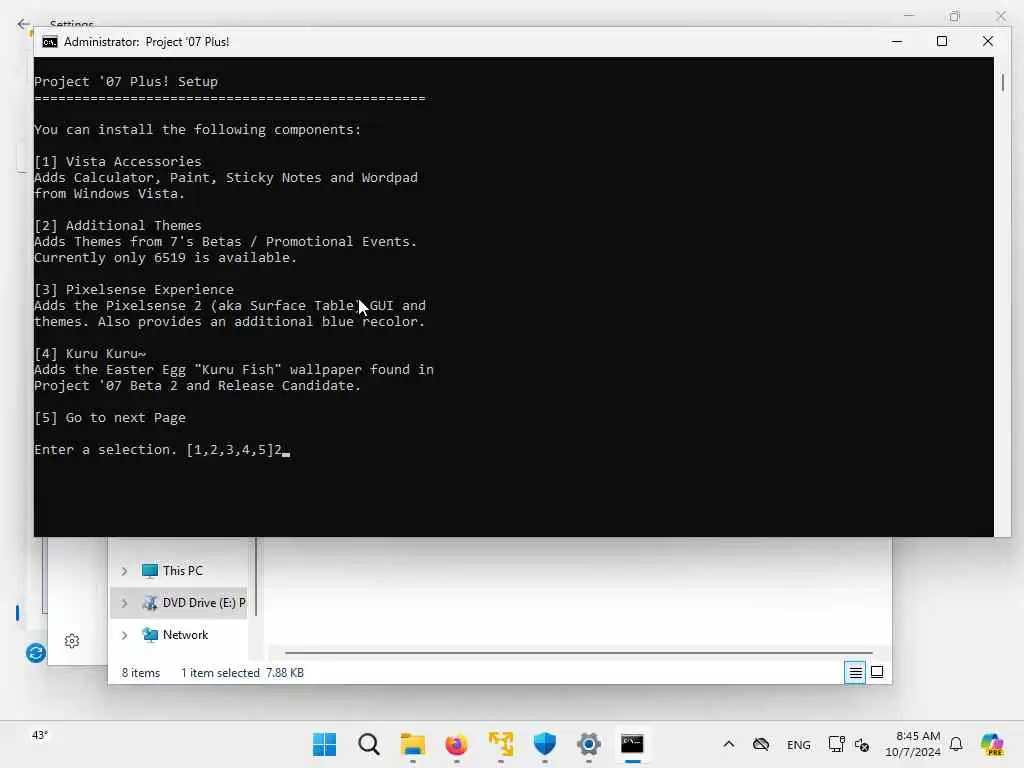Open the notifications bell
This screenshot has height=768, width=1024.
click(x=956, y=744)
